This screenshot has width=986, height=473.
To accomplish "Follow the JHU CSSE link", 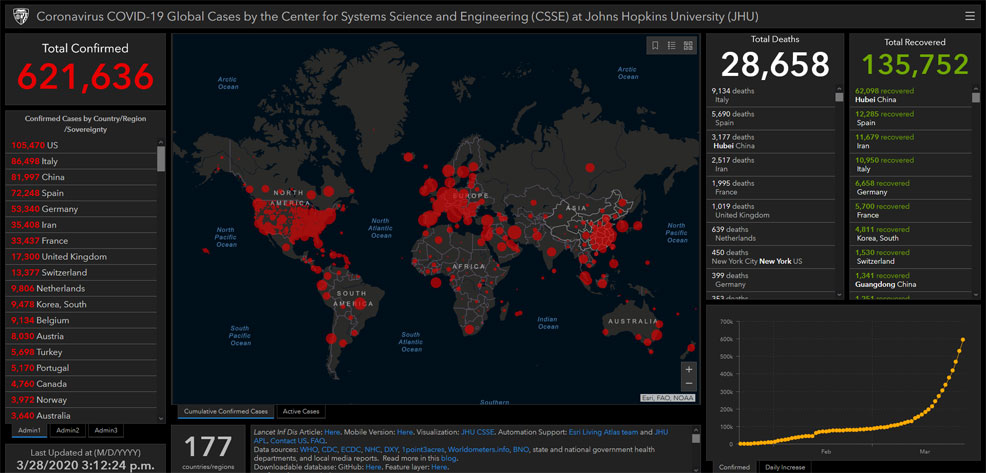I will (x=475, y=432).
